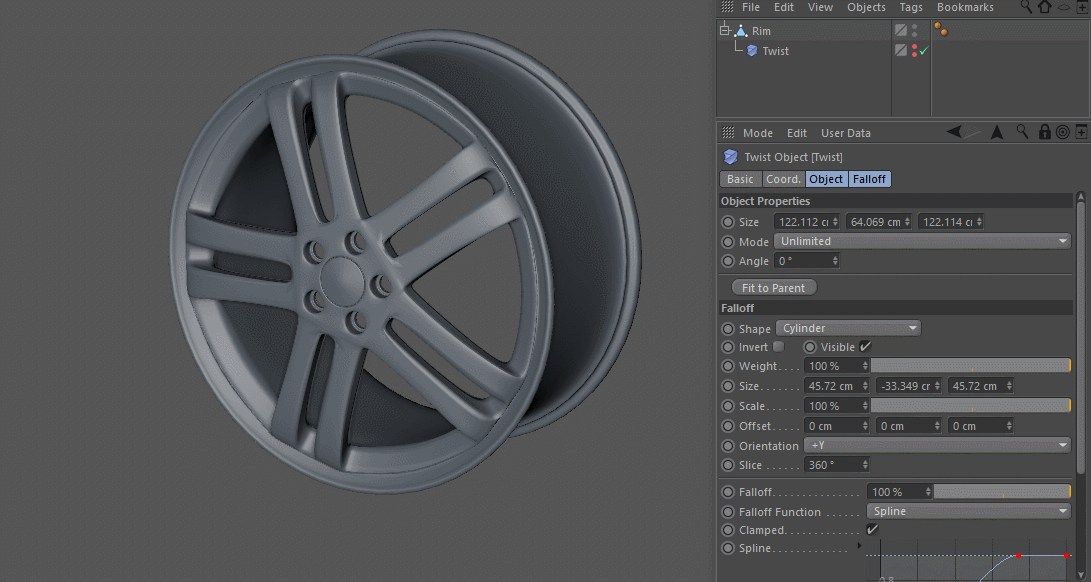The image size is (1091, 582).
Task: Enable the Invert checkbox
Action: pyautogui.click(x=779, y=347)
